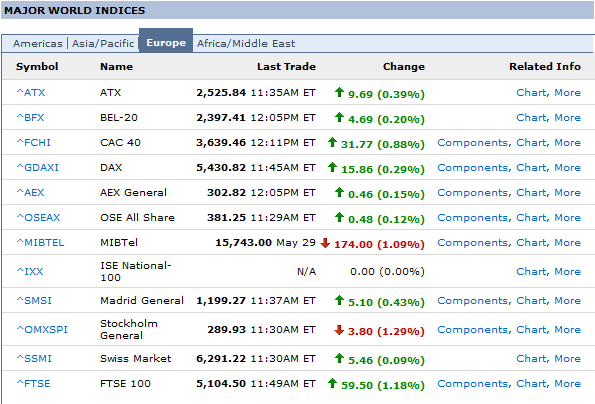This screenshot has height=404, width=595.
Task: Click the red down arrow for MIBTel
Action: [x=325, y=243]
